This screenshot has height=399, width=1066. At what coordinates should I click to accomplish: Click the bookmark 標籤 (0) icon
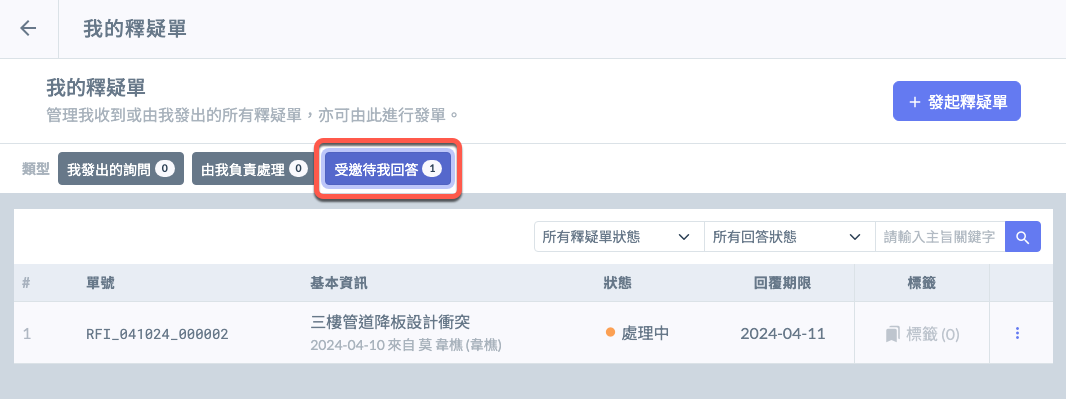tap(892, 334)
